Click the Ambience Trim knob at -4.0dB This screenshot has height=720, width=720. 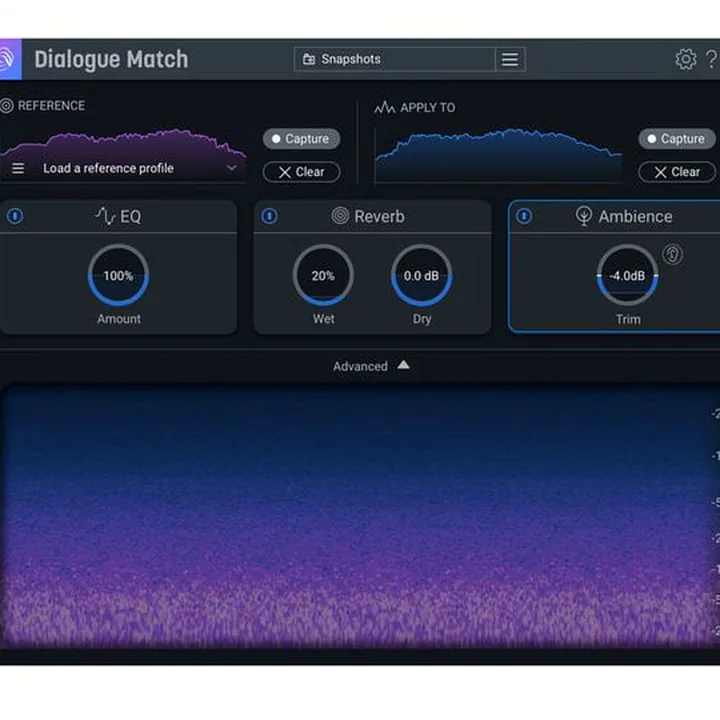tap(627, 276)
